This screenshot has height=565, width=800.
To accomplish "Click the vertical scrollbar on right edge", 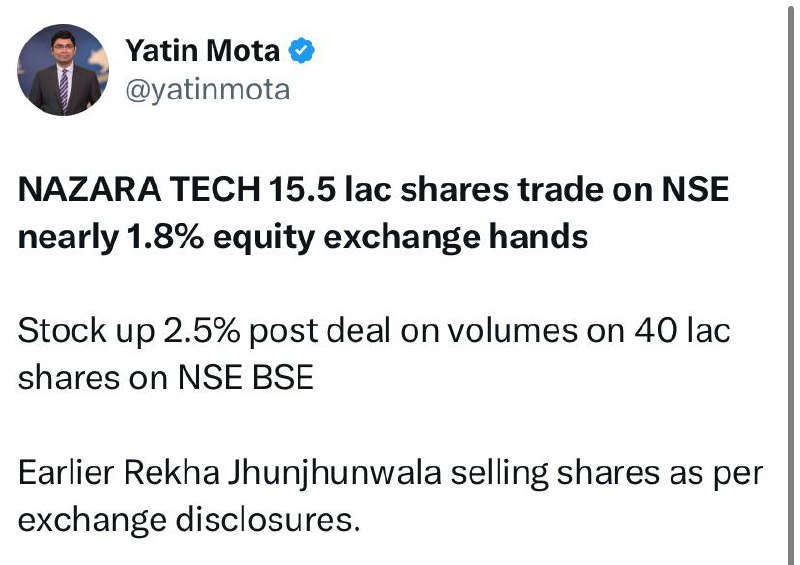I will pos(791,282).
